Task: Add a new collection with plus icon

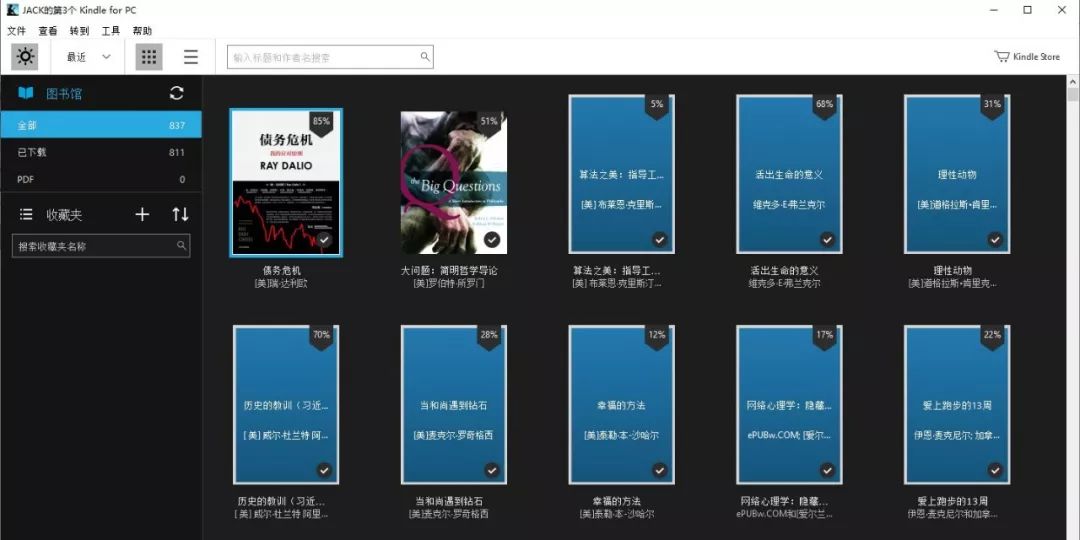Action: [x=142, y=214]
